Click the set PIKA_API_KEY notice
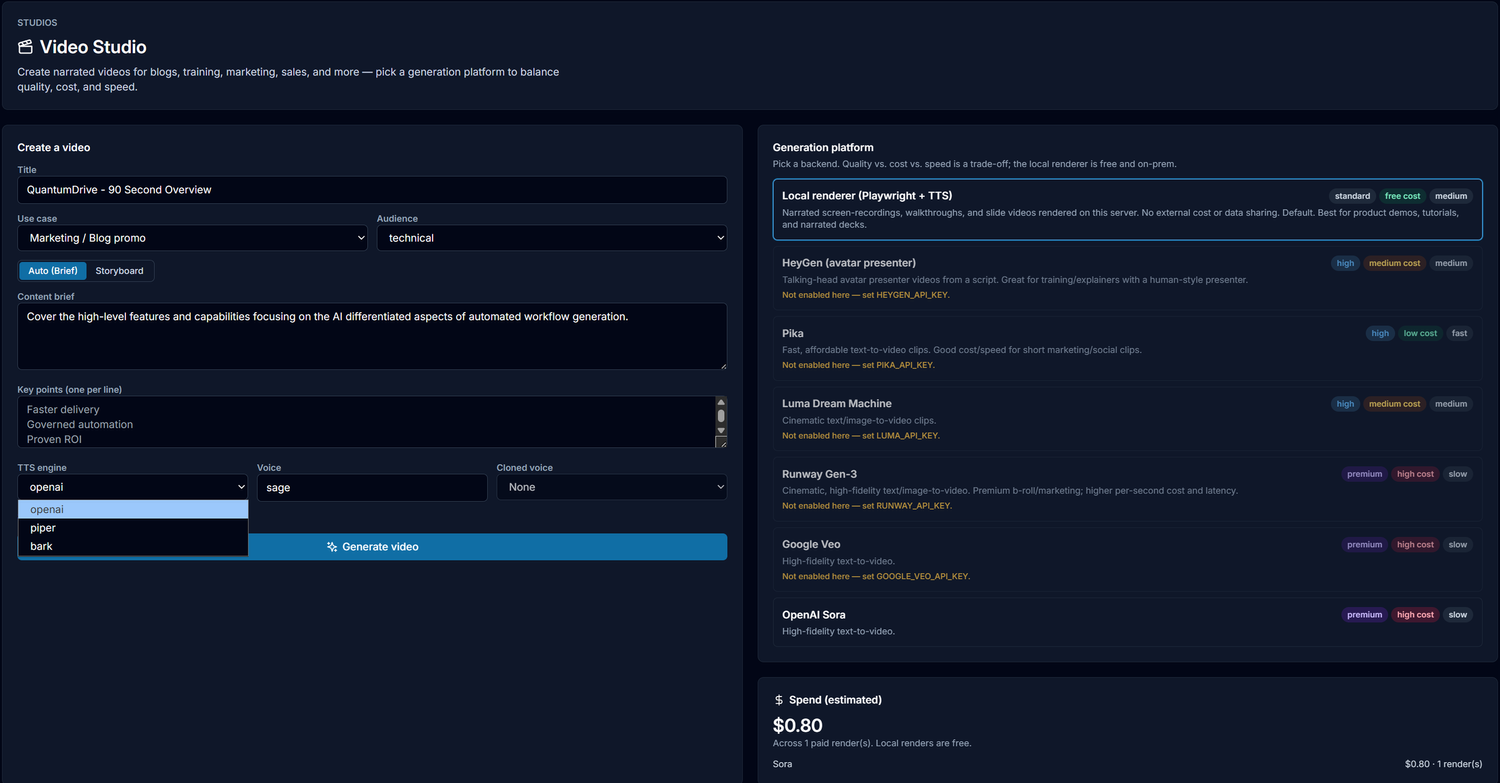Image resolution: width=1500 pixels, height=783 pixels. pos(858,365)
